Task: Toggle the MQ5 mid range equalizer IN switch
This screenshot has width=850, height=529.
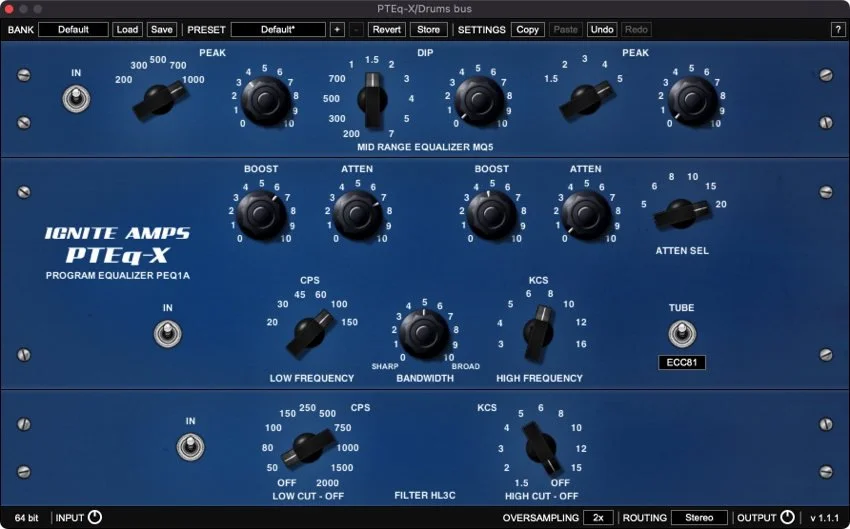Action: (76, 100)
